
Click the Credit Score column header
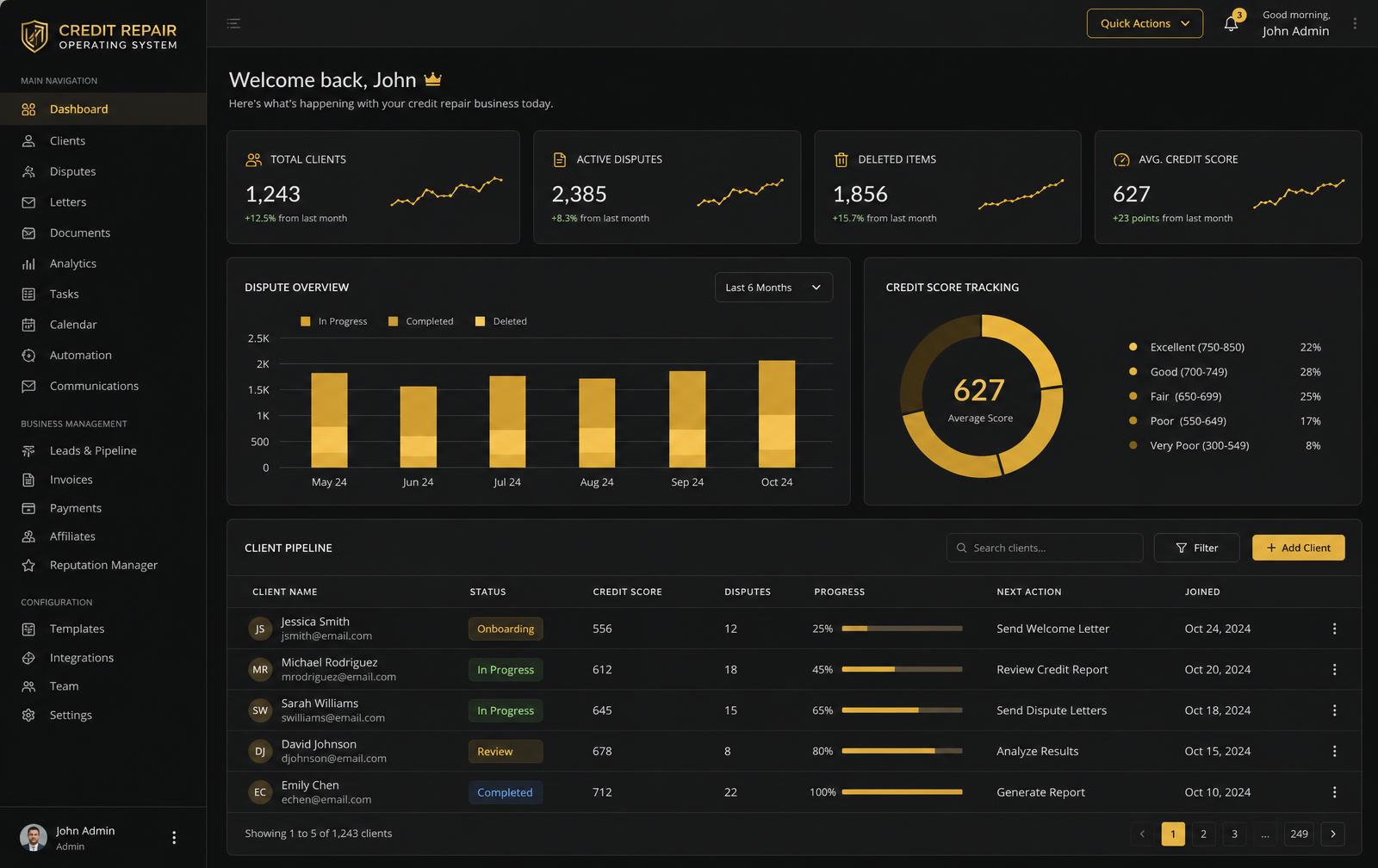coord(627,592)
